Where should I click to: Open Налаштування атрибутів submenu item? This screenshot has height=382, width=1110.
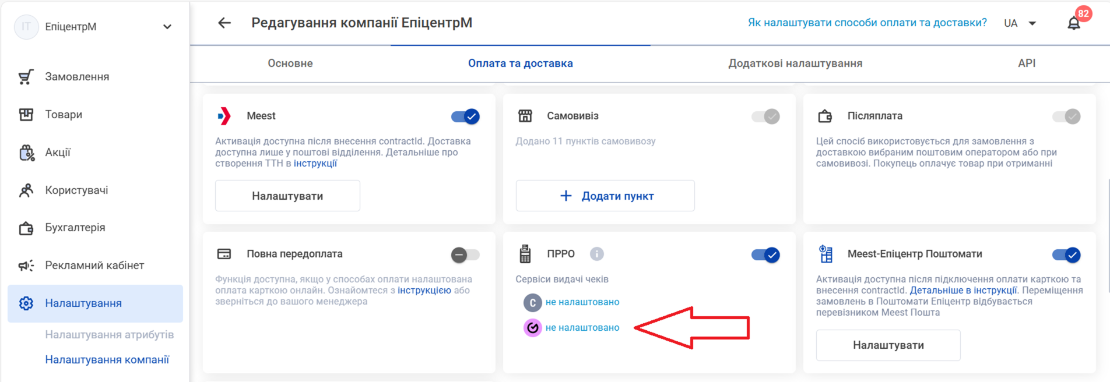coord(110,334)
